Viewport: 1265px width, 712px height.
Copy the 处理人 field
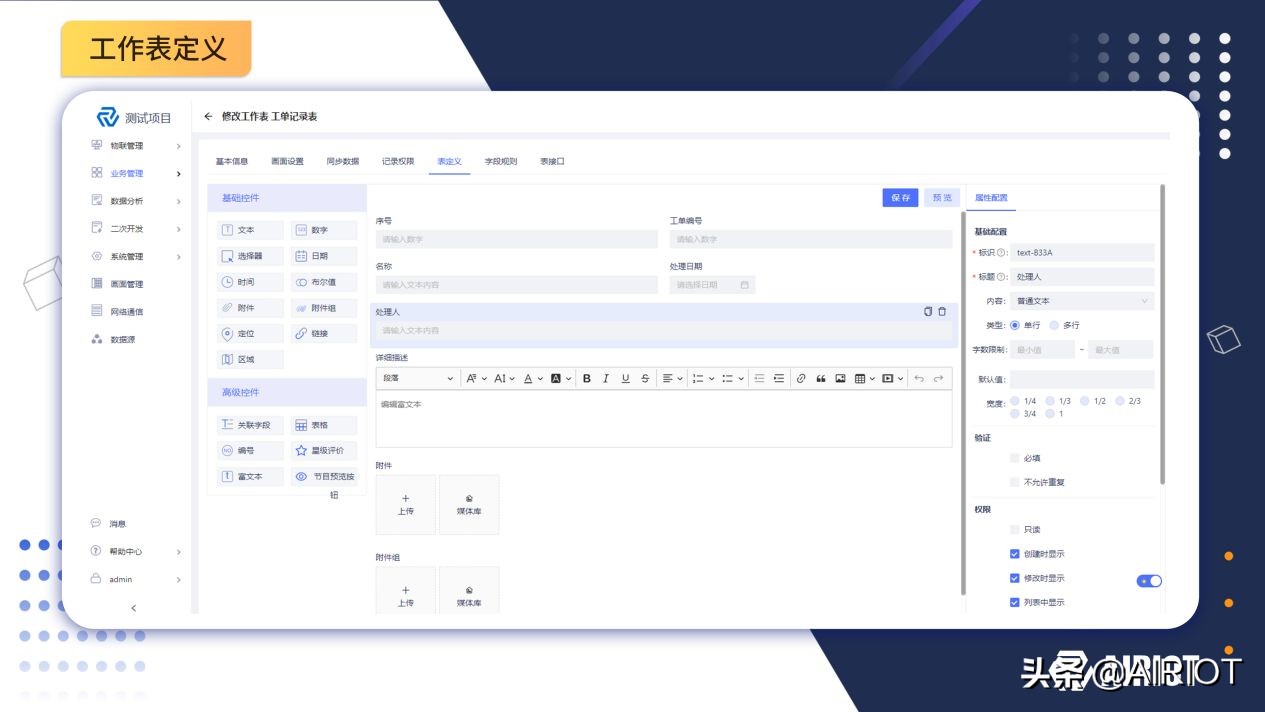(928, 312)
